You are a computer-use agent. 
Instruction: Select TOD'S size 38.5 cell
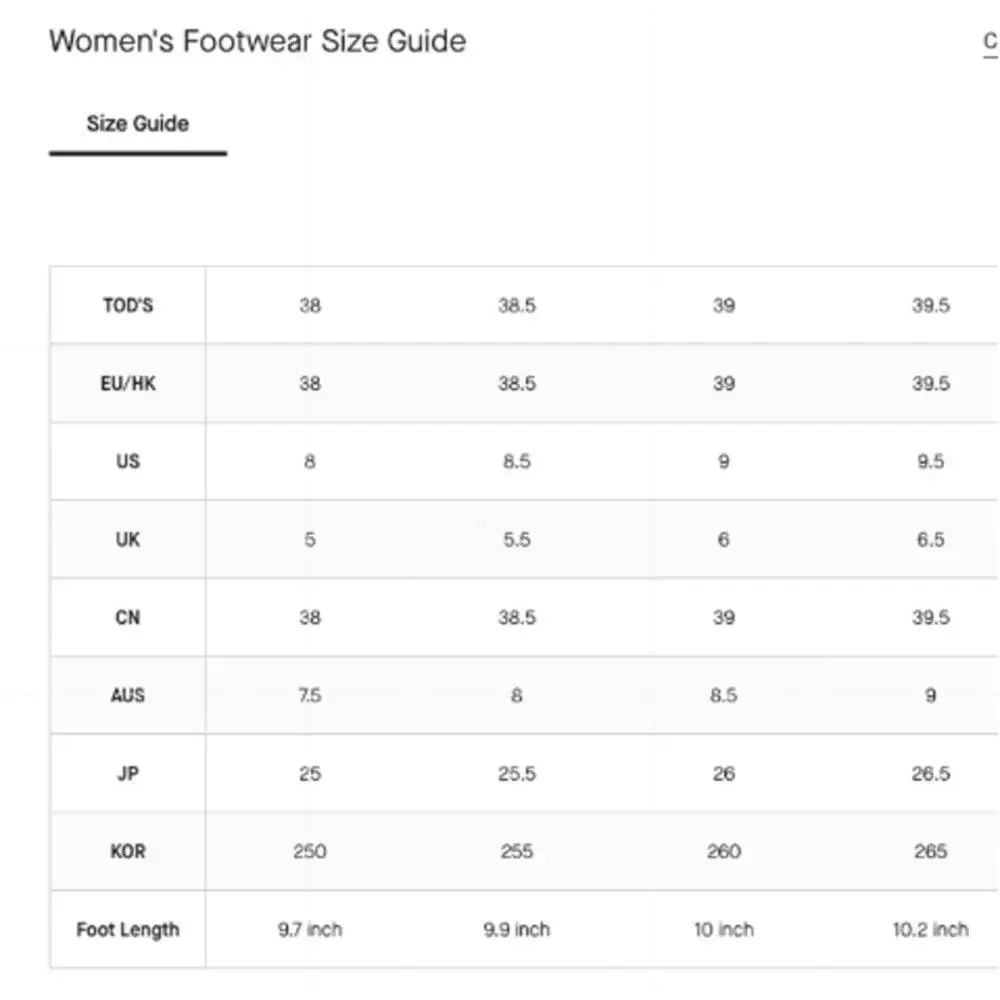tap(517, 305)
